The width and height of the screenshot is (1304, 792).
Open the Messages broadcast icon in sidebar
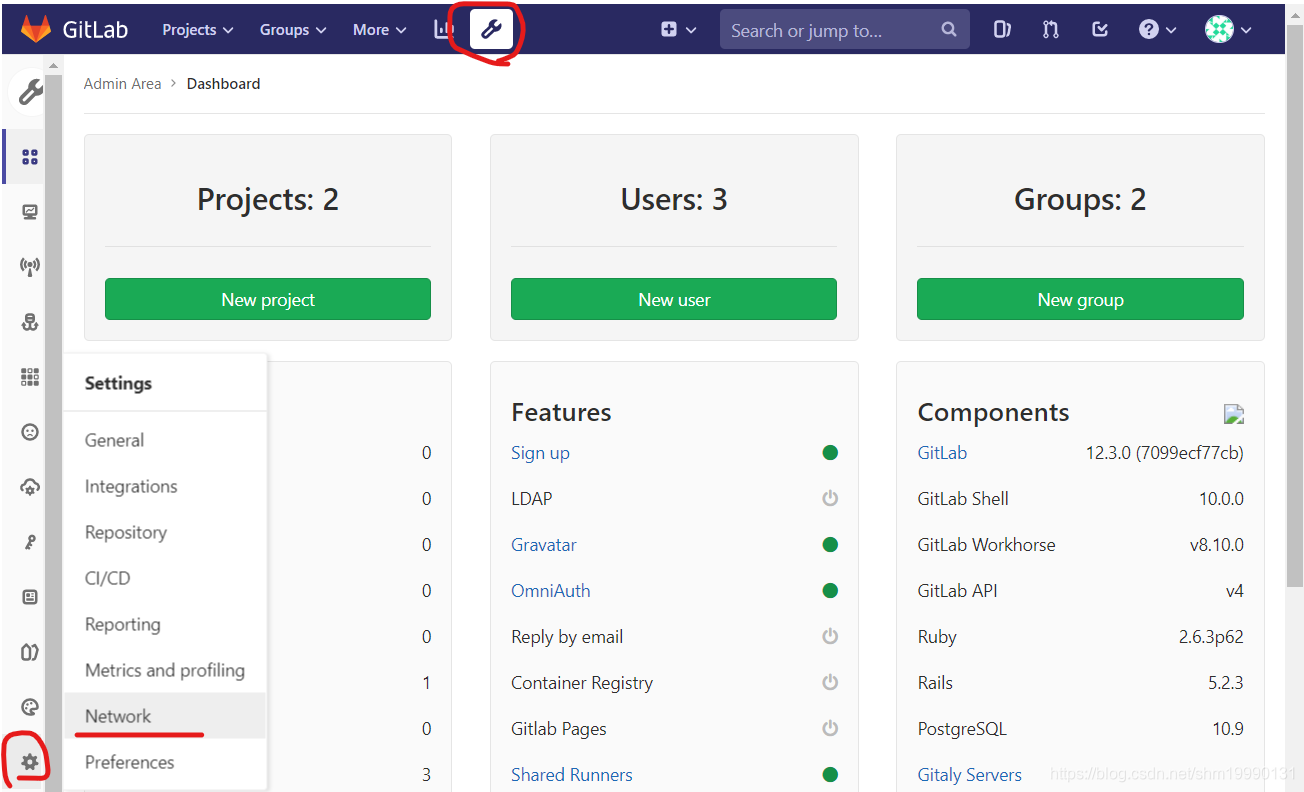[30, 267]
